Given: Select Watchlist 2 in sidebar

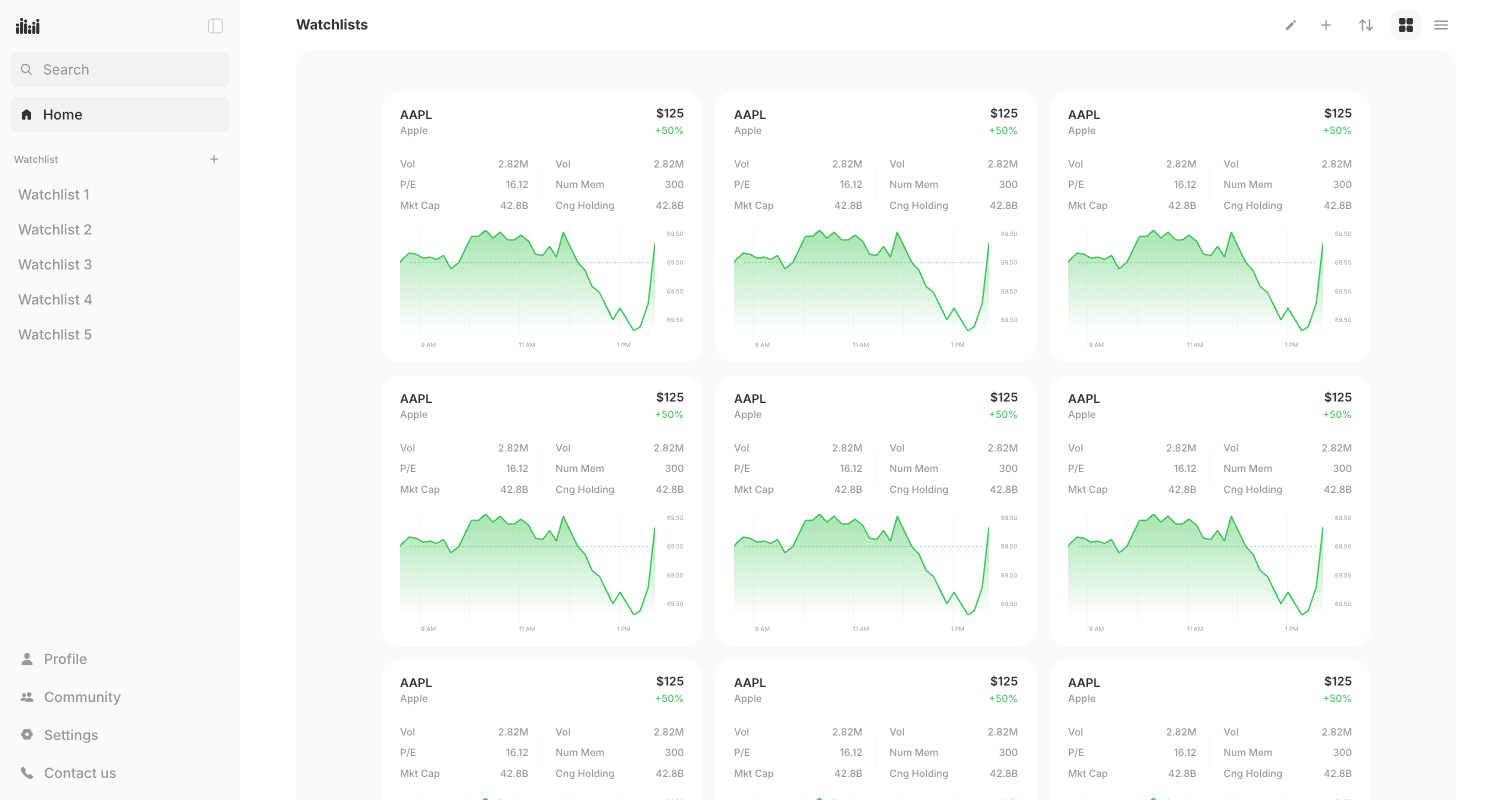Looking at the screenshot, I should click(55, 229).
